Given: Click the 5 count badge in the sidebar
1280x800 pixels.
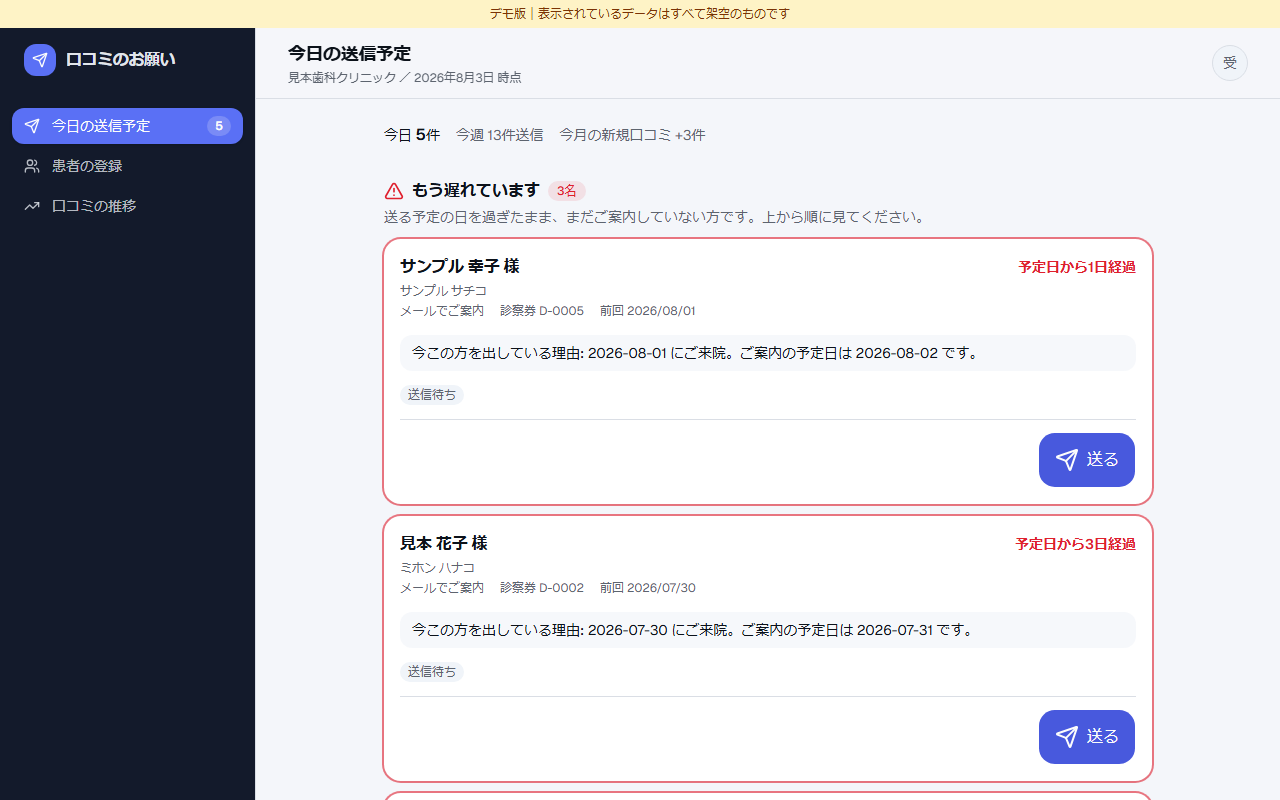Looking at the screenshot, I should point(219,126).
